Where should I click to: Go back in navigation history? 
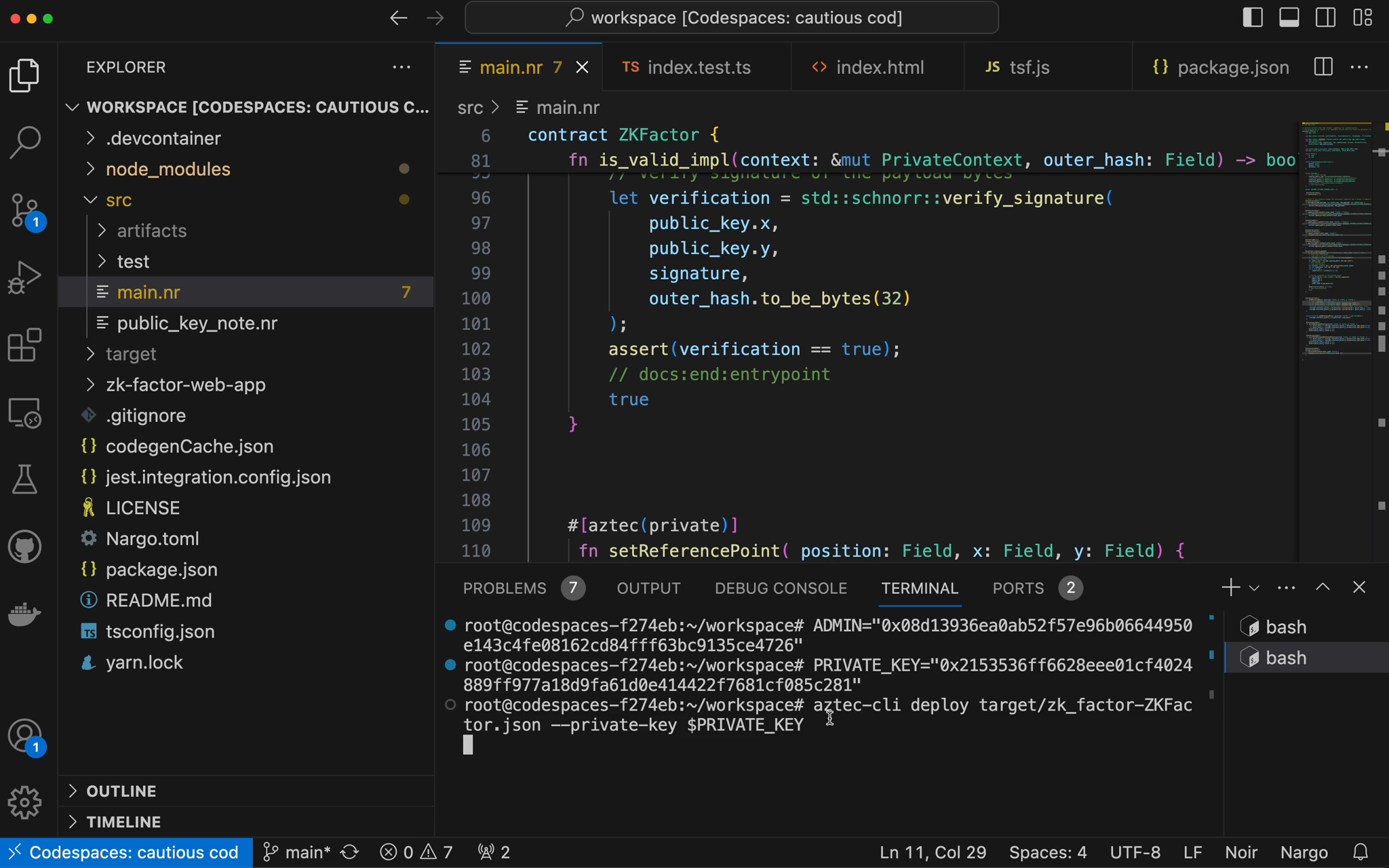pyautogui.click(x=399, y=18)
